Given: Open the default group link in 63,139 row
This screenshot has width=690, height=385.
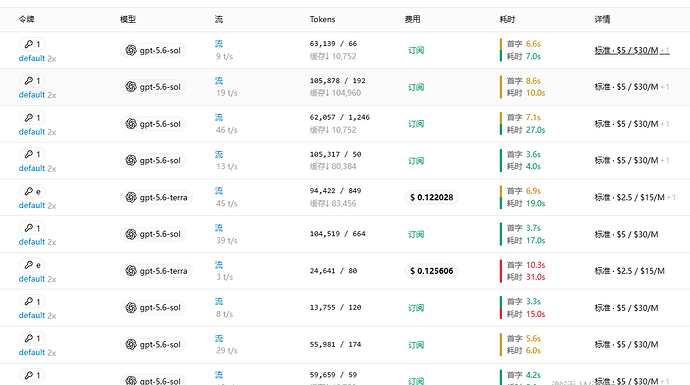Looking at the screenshot, I should [x=32, y=58].
